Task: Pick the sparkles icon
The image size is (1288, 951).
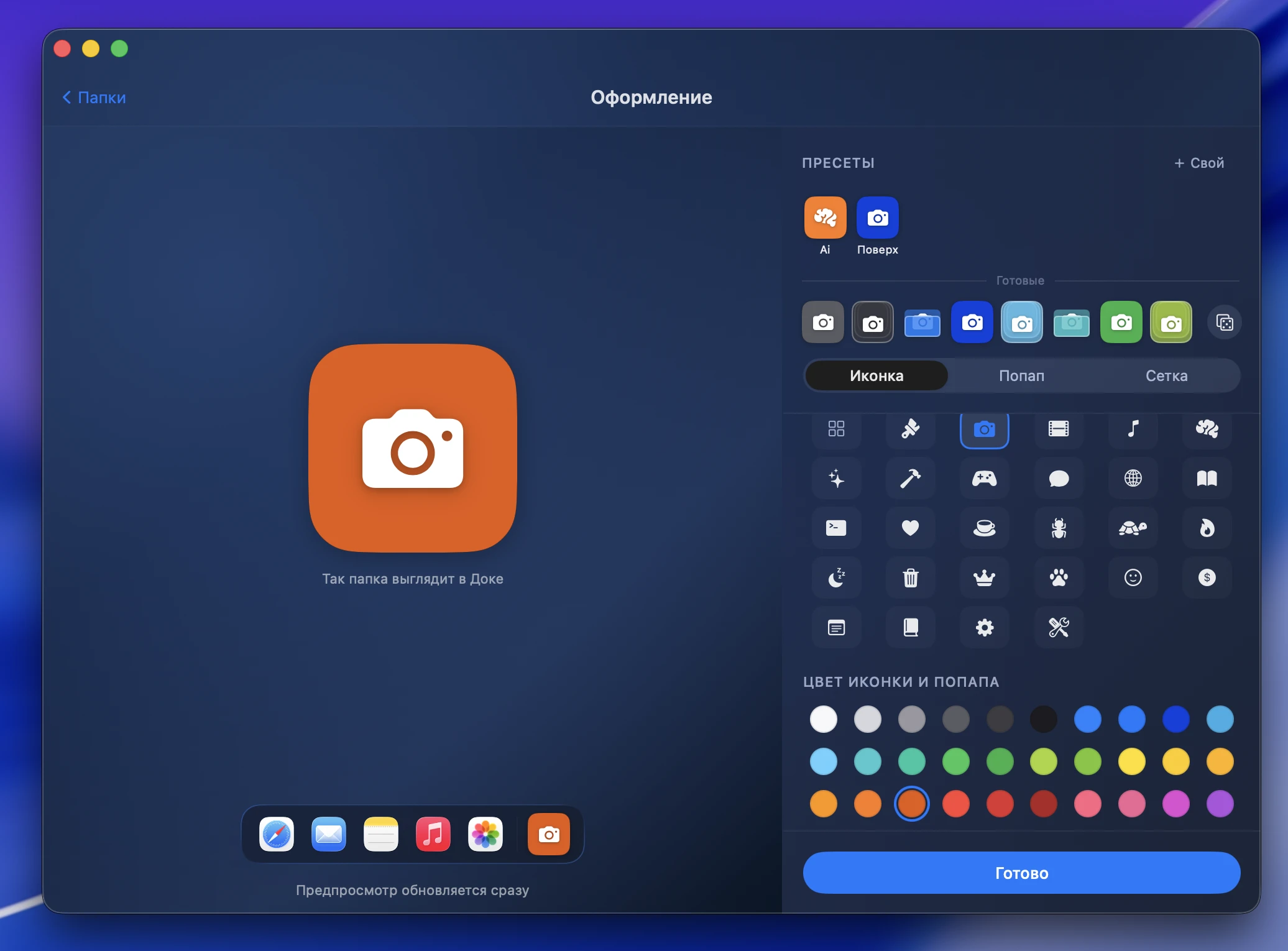Action: (836, 478)
